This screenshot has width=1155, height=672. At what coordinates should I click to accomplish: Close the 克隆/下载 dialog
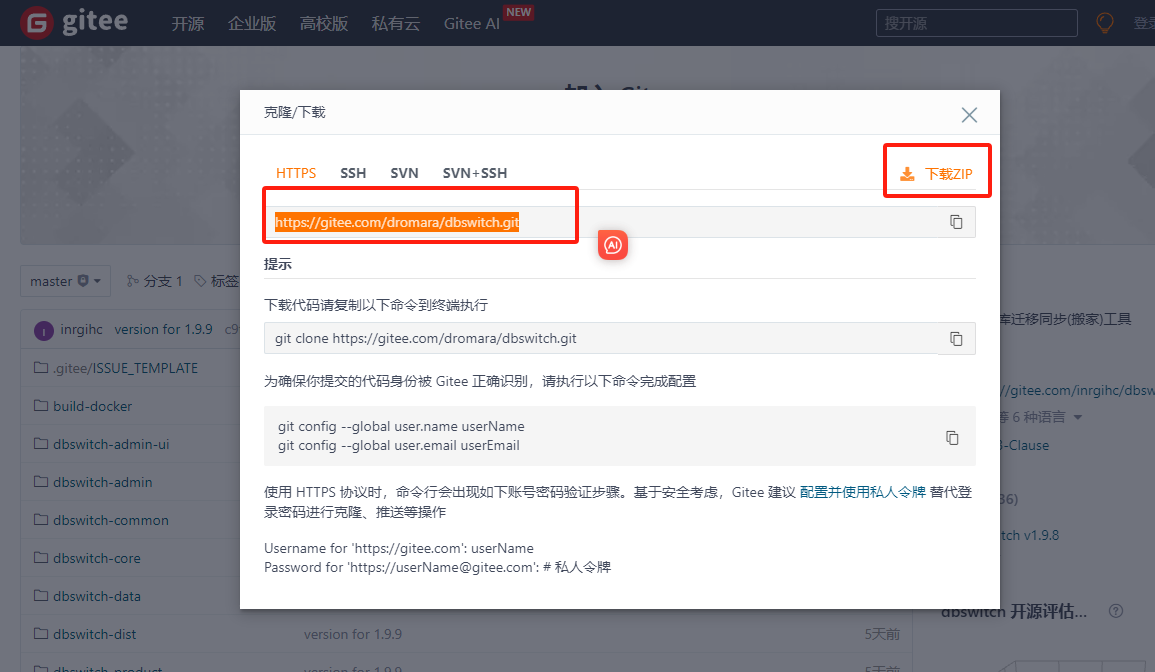(x=969, y=115)
